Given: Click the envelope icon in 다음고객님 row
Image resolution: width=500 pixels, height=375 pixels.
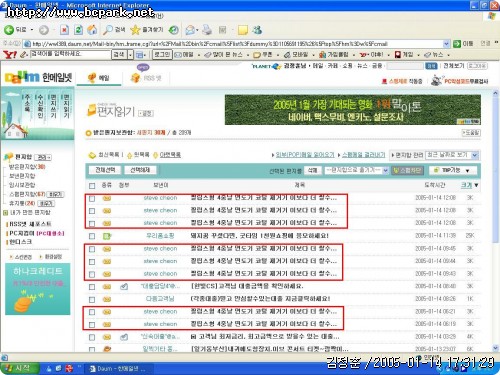Looking at the screenshot, I should [107, 299].
